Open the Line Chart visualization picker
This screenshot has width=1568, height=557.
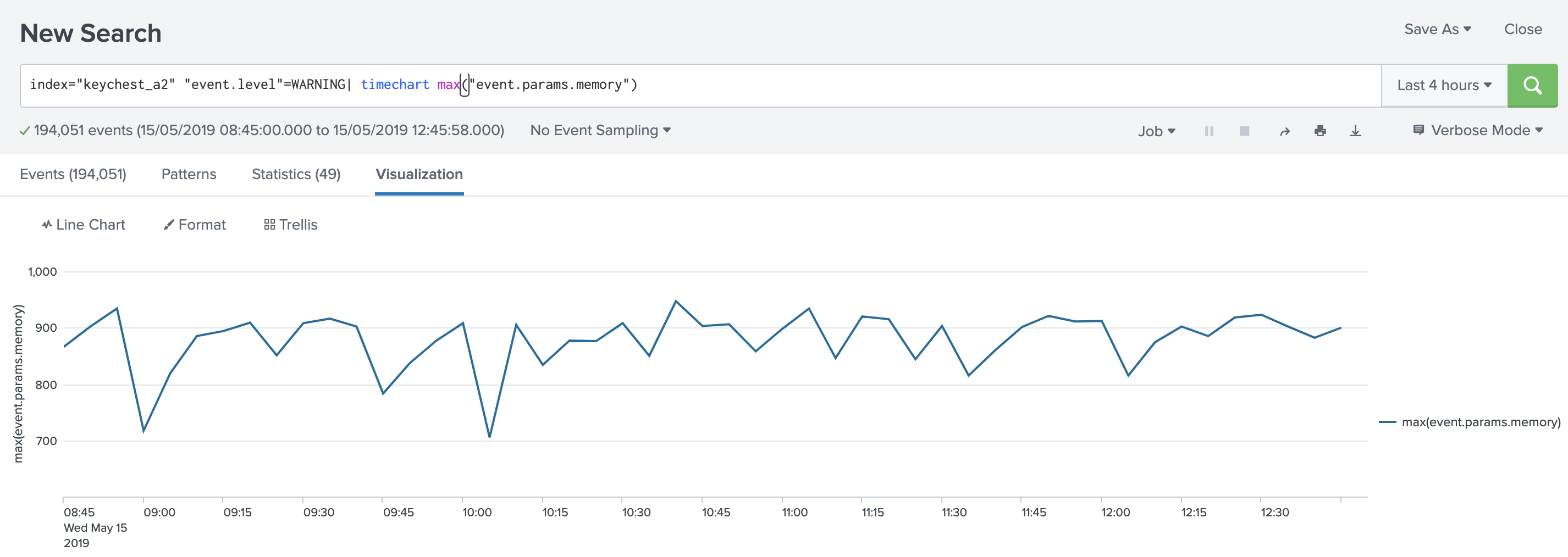(84, 224)
